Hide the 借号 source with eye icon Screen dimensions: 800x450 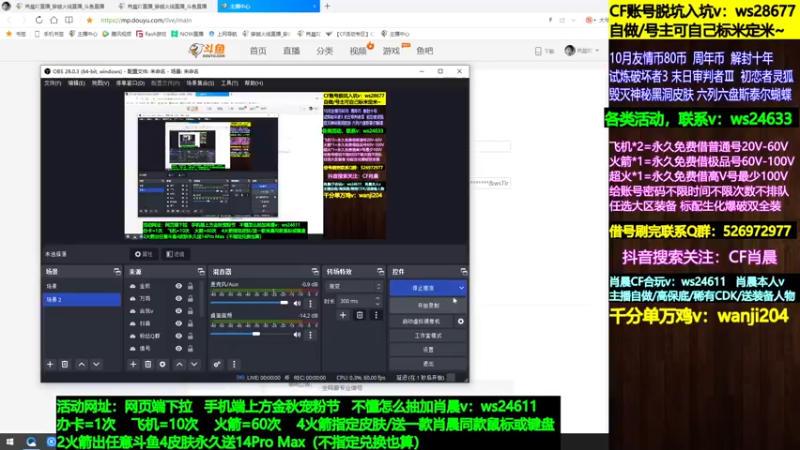click(179, 348)
